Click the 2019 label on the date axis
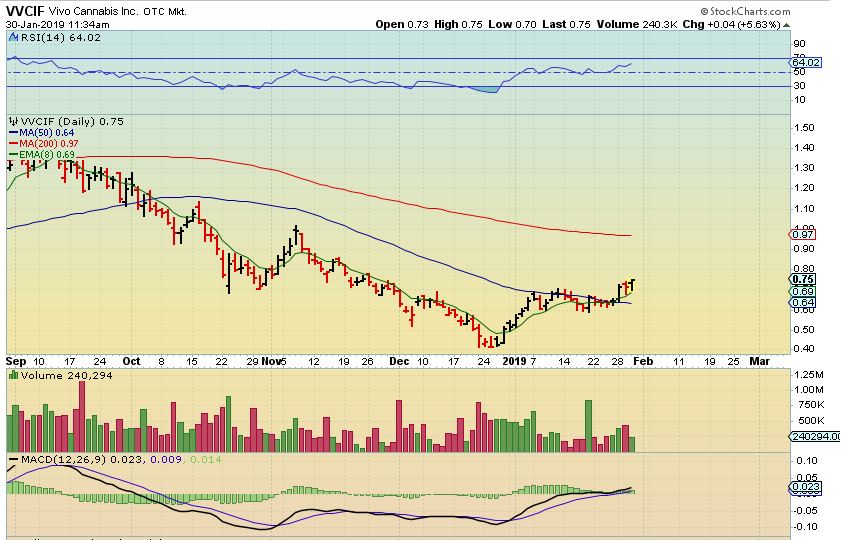This screenshot has width=844, height=540. pos(514,361)
